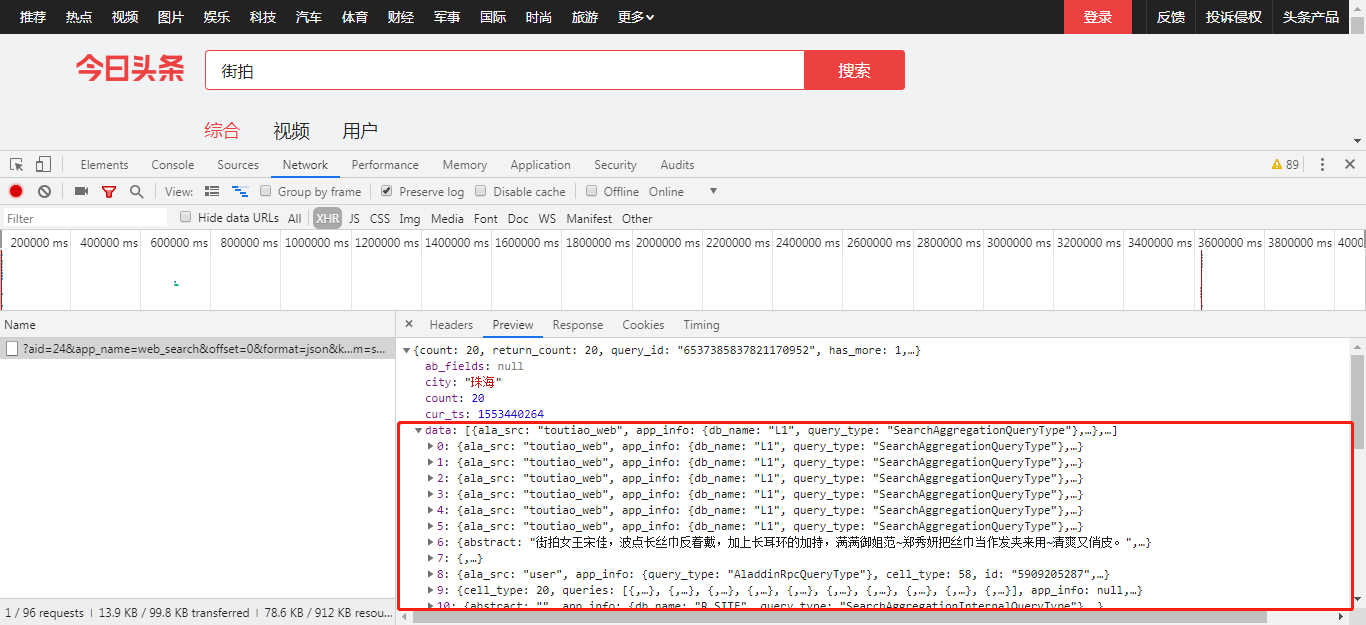Expand data item 3
Screen dimensions: 1366x625
pos(431,494)
